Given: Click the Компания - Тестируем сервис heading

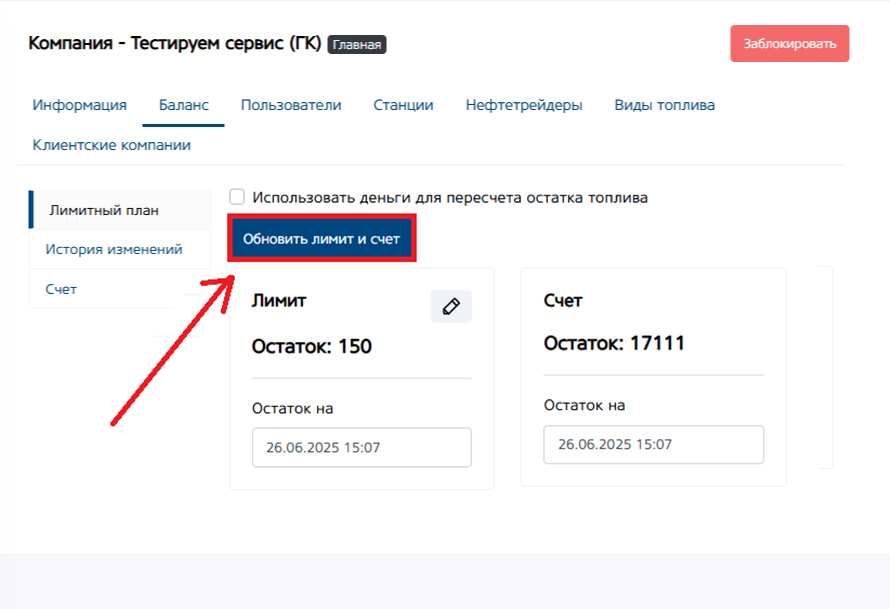Looking at the screenshot, I should coord(175,43).
